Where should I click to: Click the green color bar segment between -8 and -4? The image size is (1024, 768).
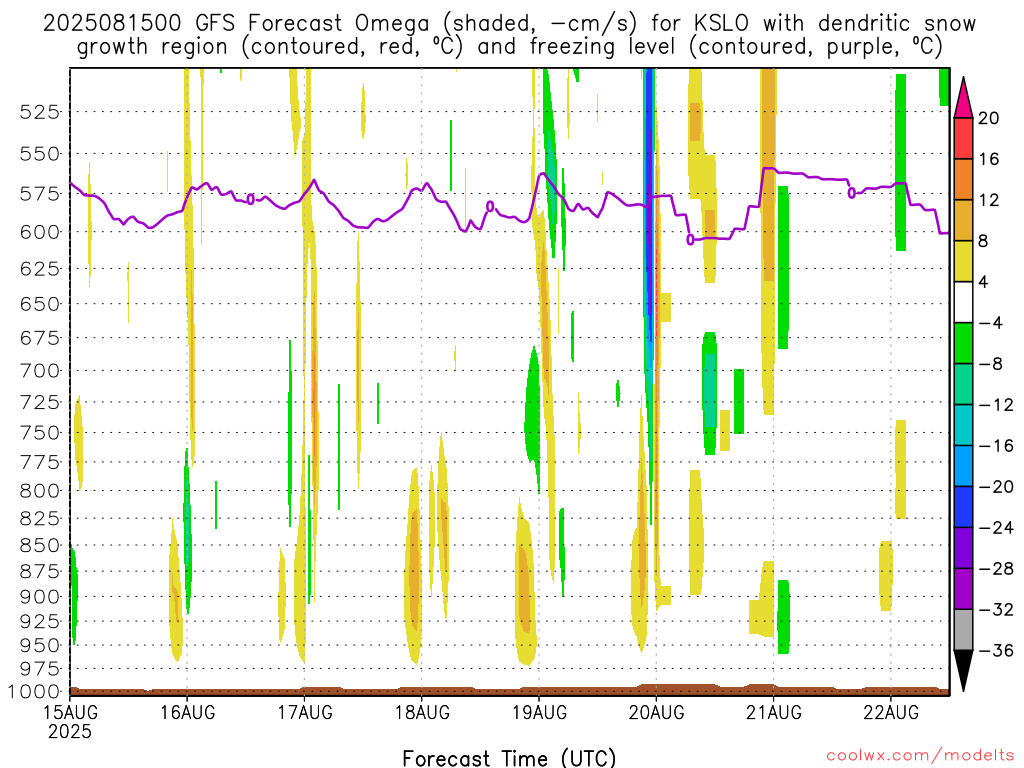[x=963, y=344]
